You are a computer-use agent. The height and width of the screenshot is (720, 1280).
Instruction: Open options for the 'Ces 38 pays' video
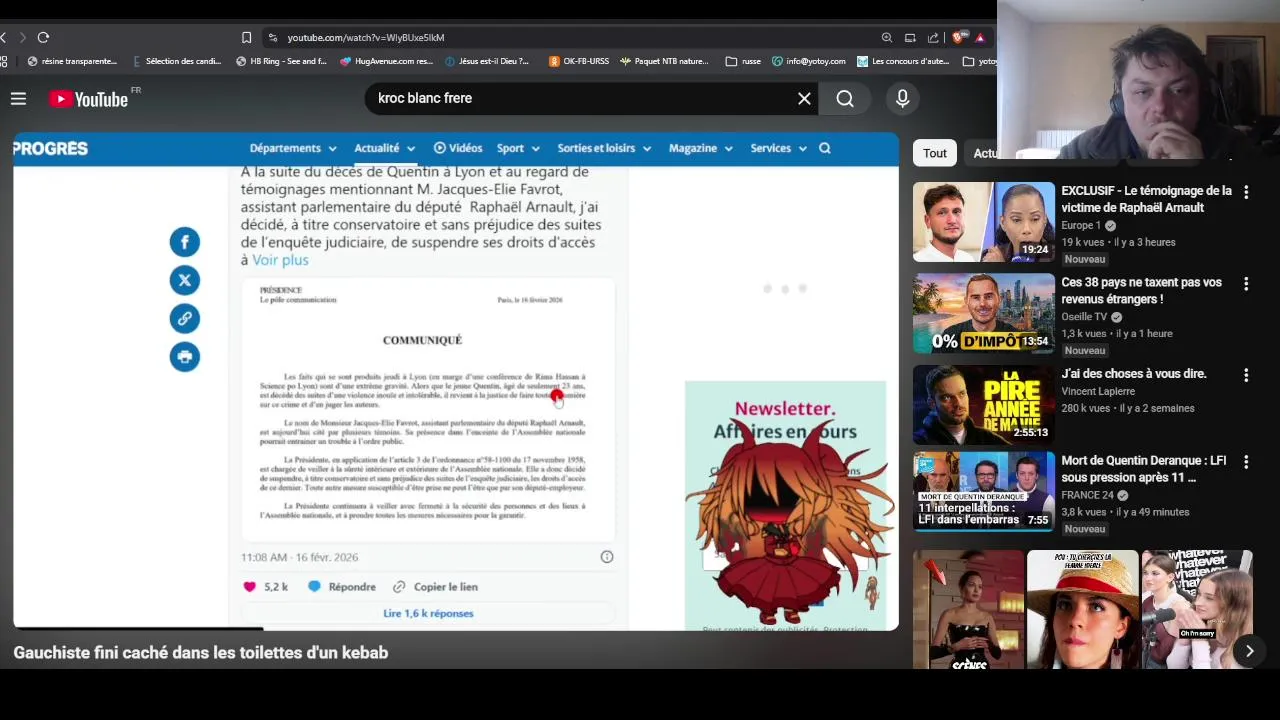click(1246, 284)
